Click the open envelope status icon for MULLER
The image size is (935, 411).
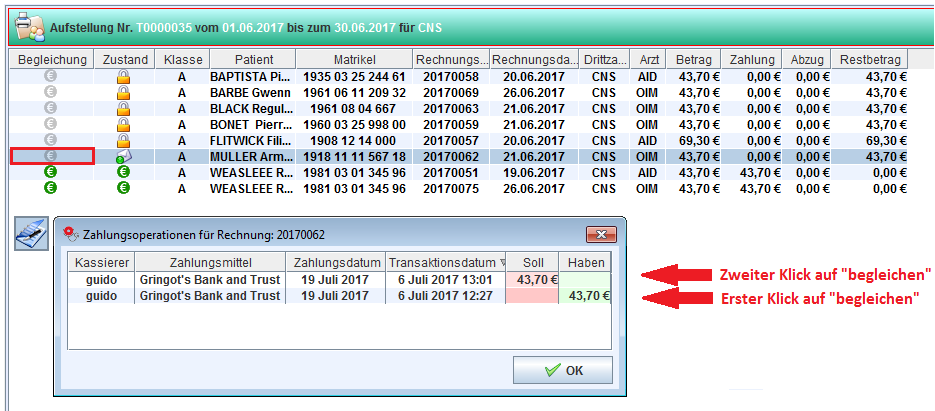(124, 157)
